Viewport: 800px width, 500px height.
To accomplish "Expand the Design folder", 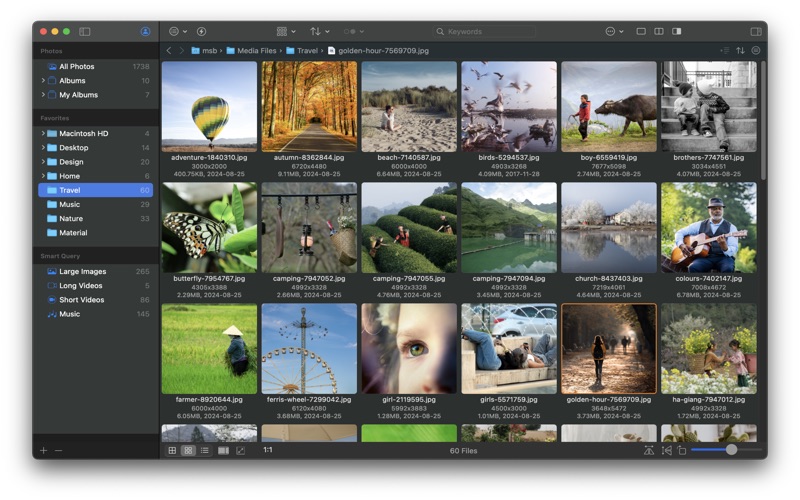I will click(x=43, y=162).
